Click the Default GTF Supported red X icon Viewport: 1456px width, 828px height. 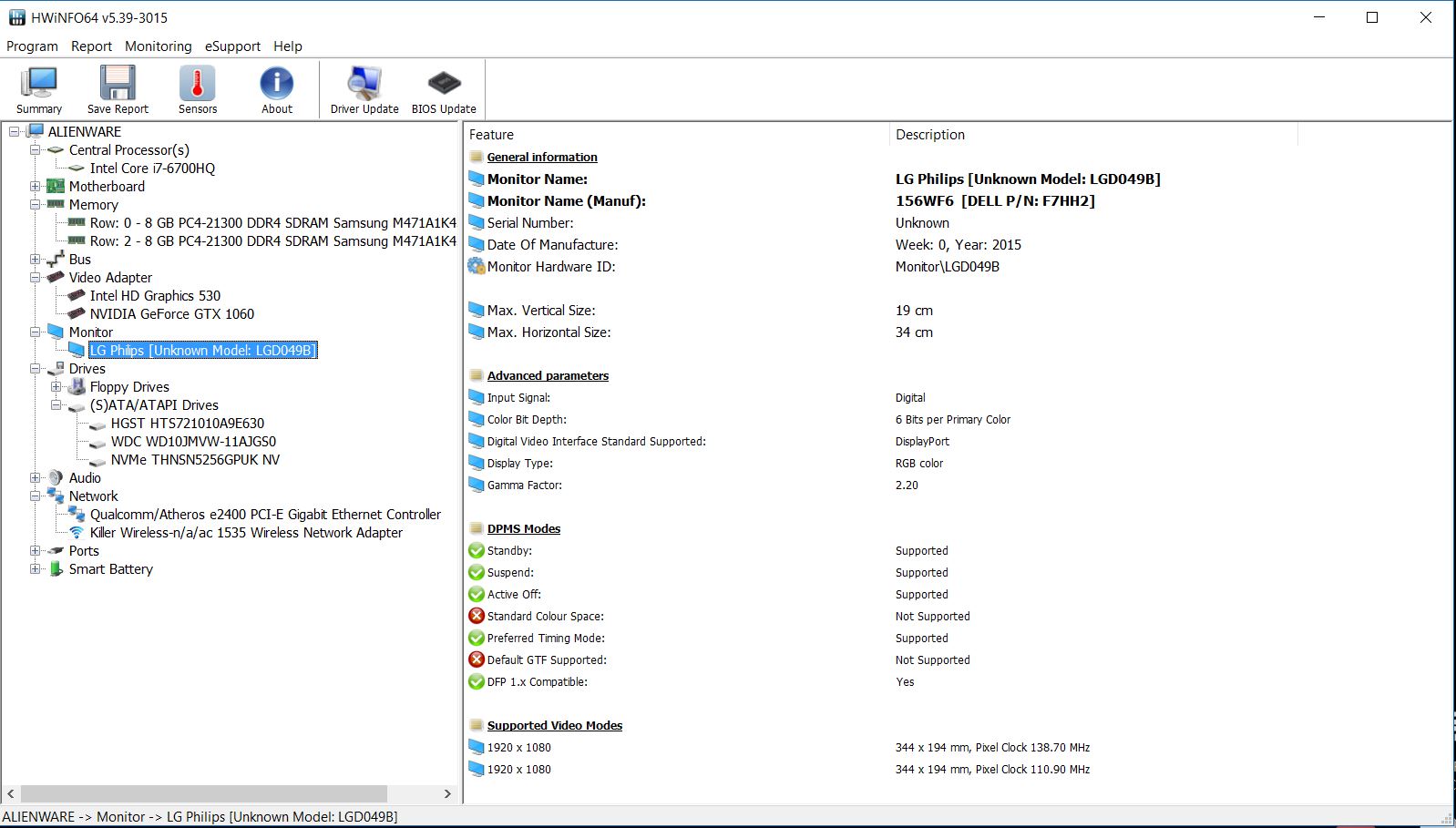pos(477,659)
